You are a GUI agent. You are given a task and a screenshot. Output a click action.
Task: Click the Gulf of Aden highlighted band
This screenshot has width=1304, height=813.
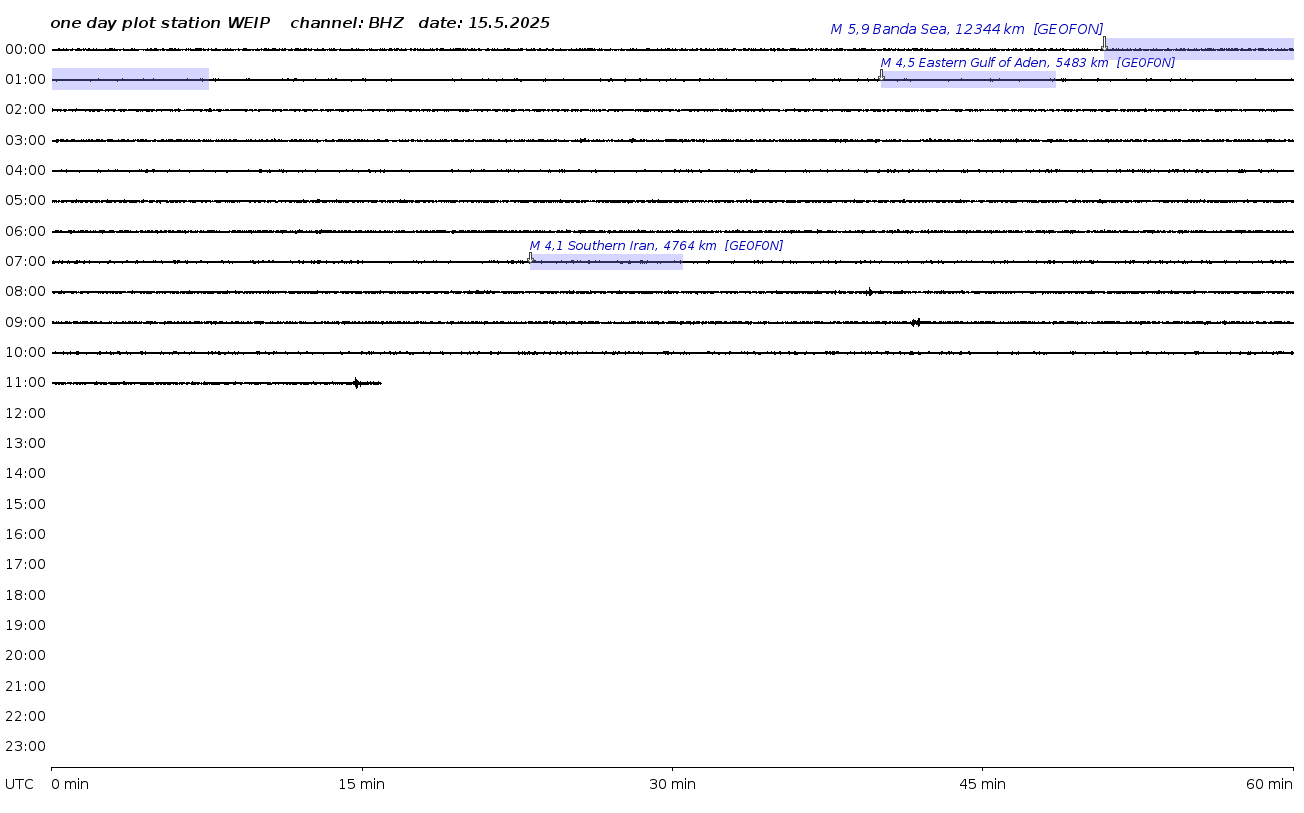point(968,80)
